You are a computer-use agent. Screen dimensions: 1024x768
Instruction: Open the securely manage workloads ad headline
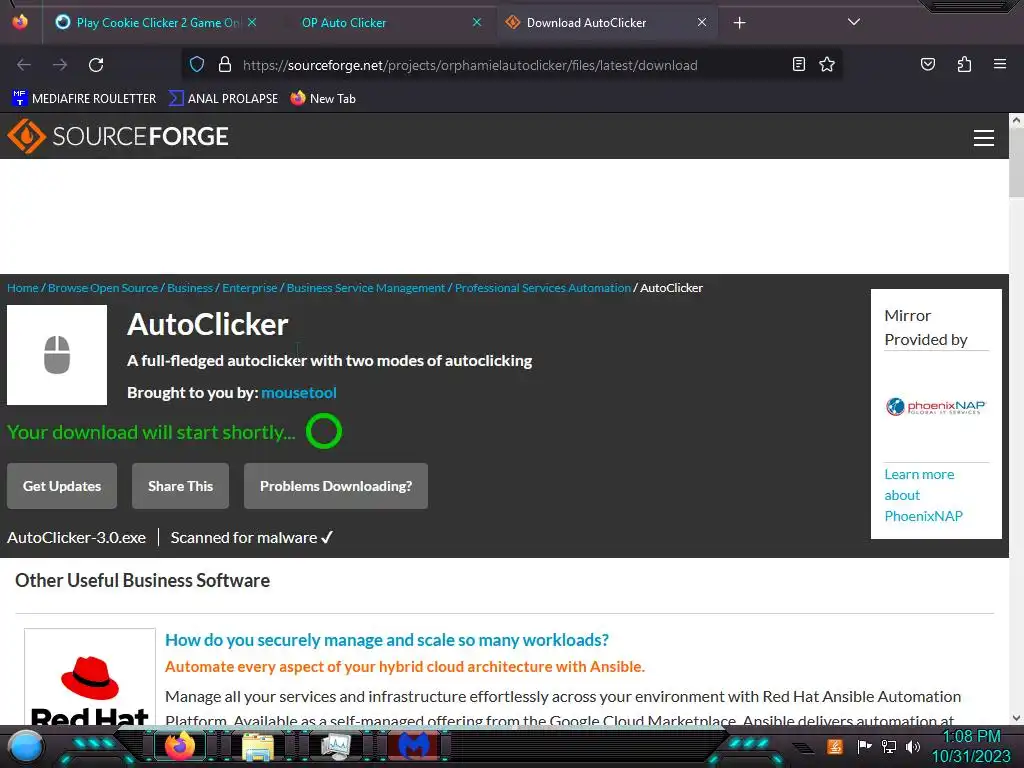387,640
